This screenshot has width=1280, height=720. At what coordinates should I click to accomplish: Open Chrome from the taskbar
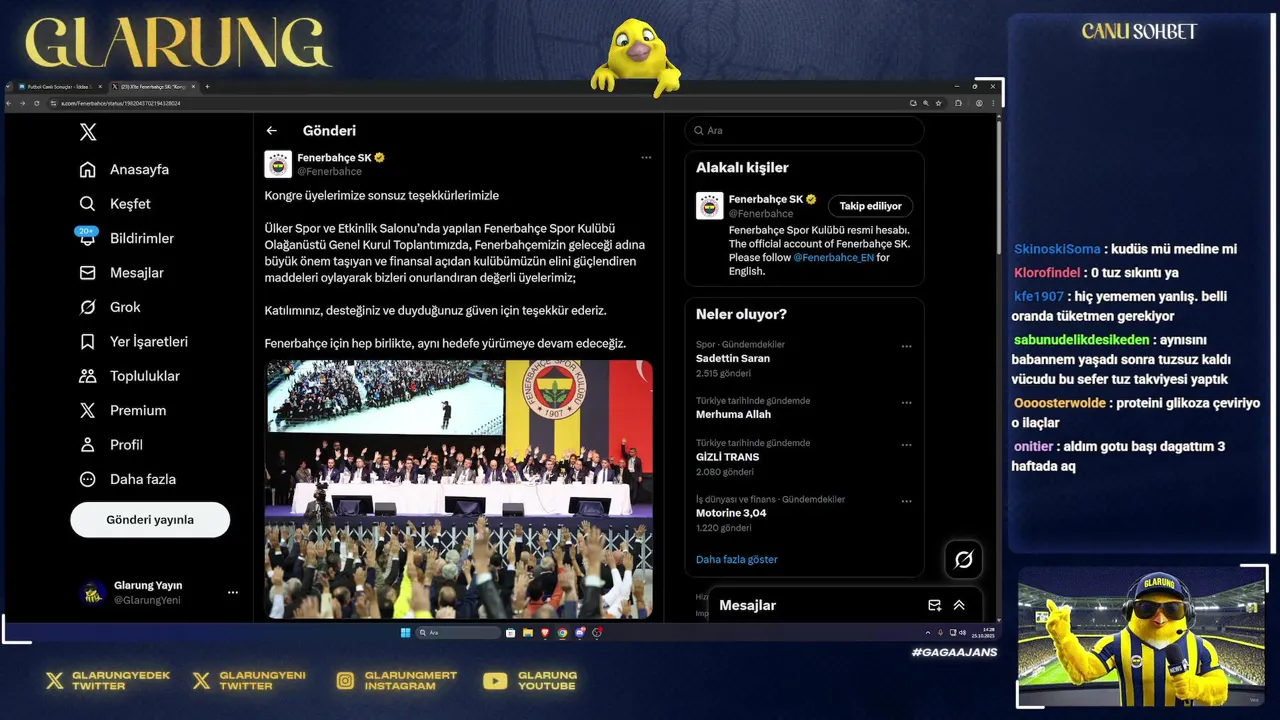pyautogui.click(x=562, y=633)
